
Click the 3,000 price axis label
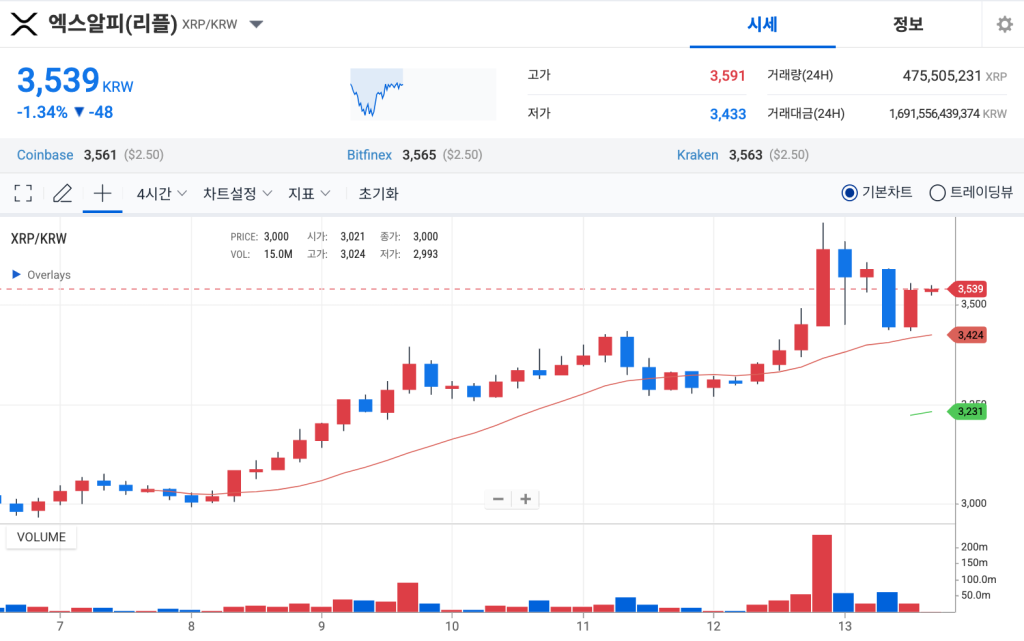(973, 503)
